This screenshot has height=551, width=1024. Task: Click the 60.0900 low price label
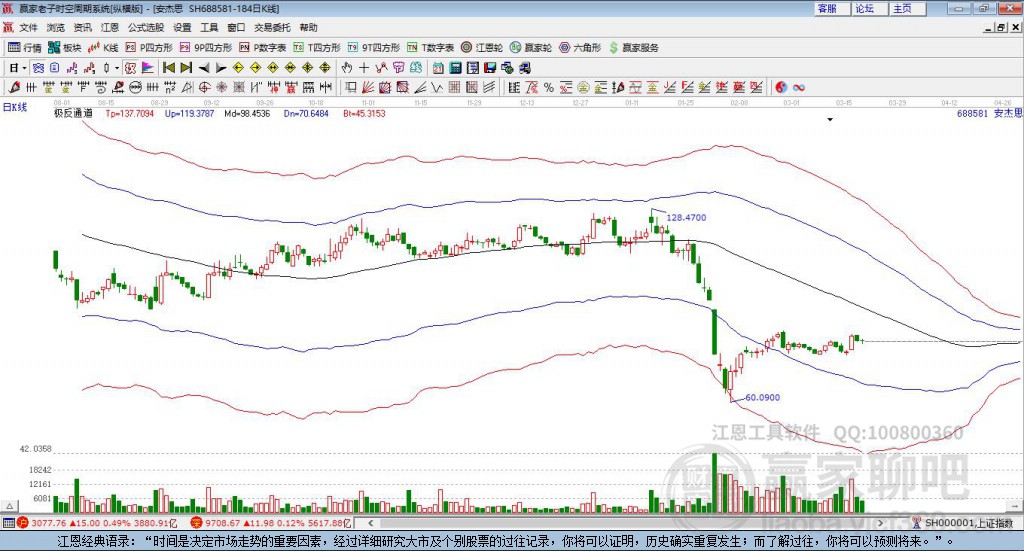point(762,397)
